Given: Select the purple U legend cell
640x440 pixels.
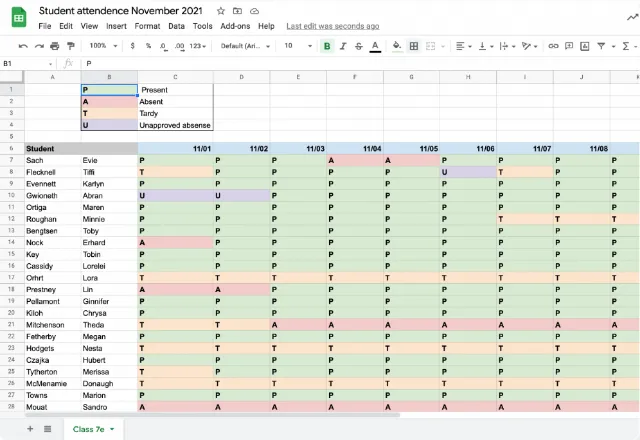Looking at the screenshot, I should [x=109, y=125].
